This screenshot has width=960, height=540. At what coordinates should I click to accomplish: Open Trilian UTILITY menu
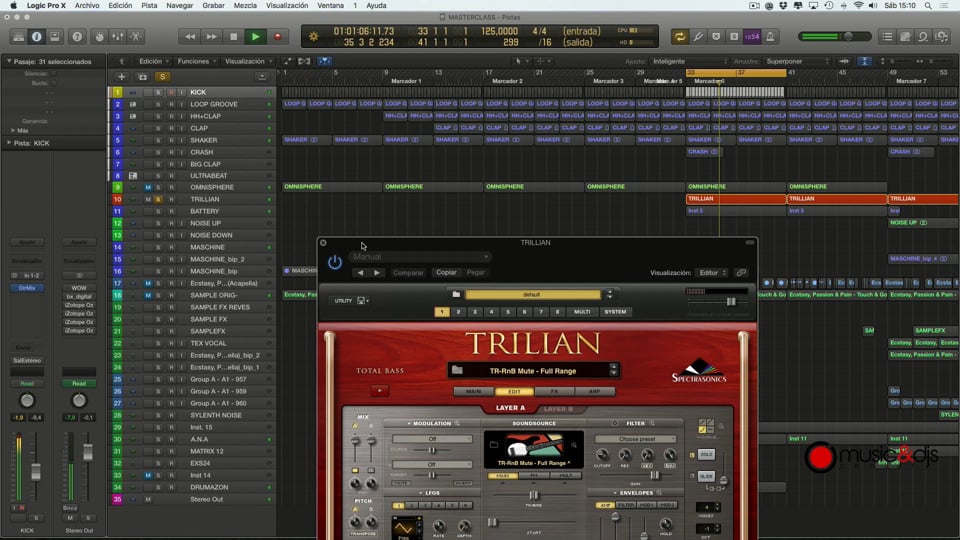350,301
